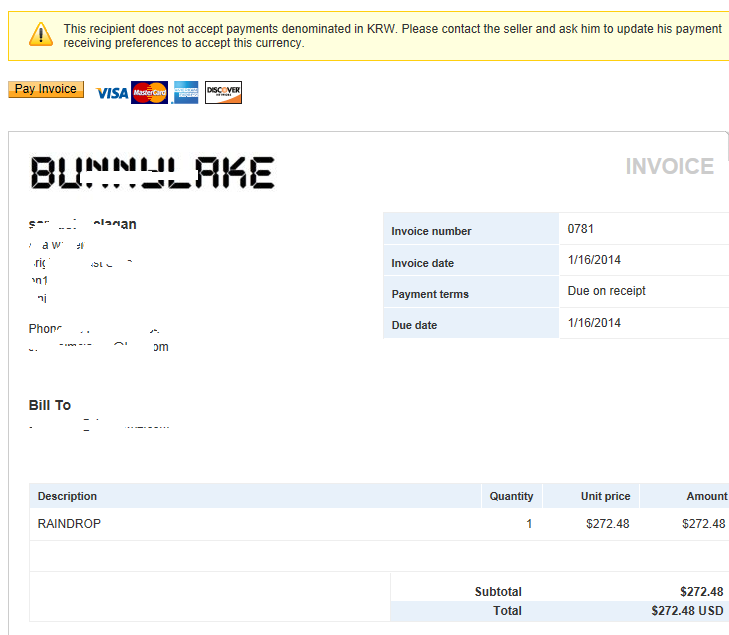Click the BUNNYLAKE logo
Viewport: 729px width, 635px height.
pyautogui.click(x=152, y=172)
